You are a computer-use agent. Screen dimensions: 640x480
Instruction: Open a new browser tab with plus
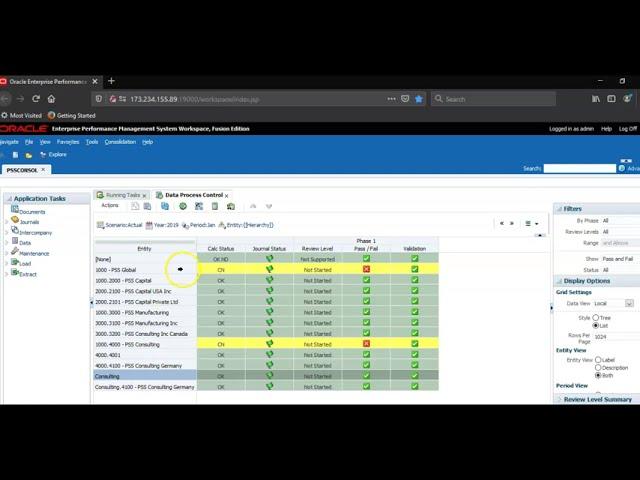tap(111, 81)
